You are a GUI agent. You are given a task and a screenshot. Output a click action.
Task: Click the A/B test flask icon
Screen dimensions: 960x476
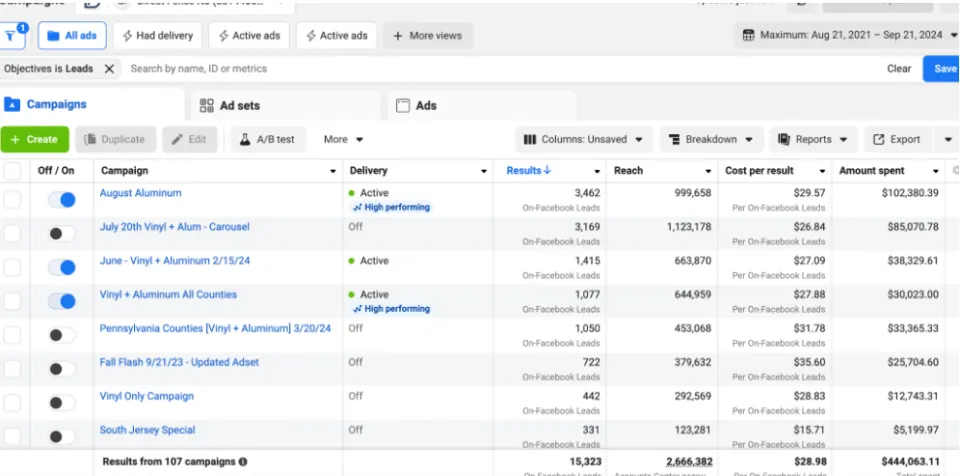(245, 139)
